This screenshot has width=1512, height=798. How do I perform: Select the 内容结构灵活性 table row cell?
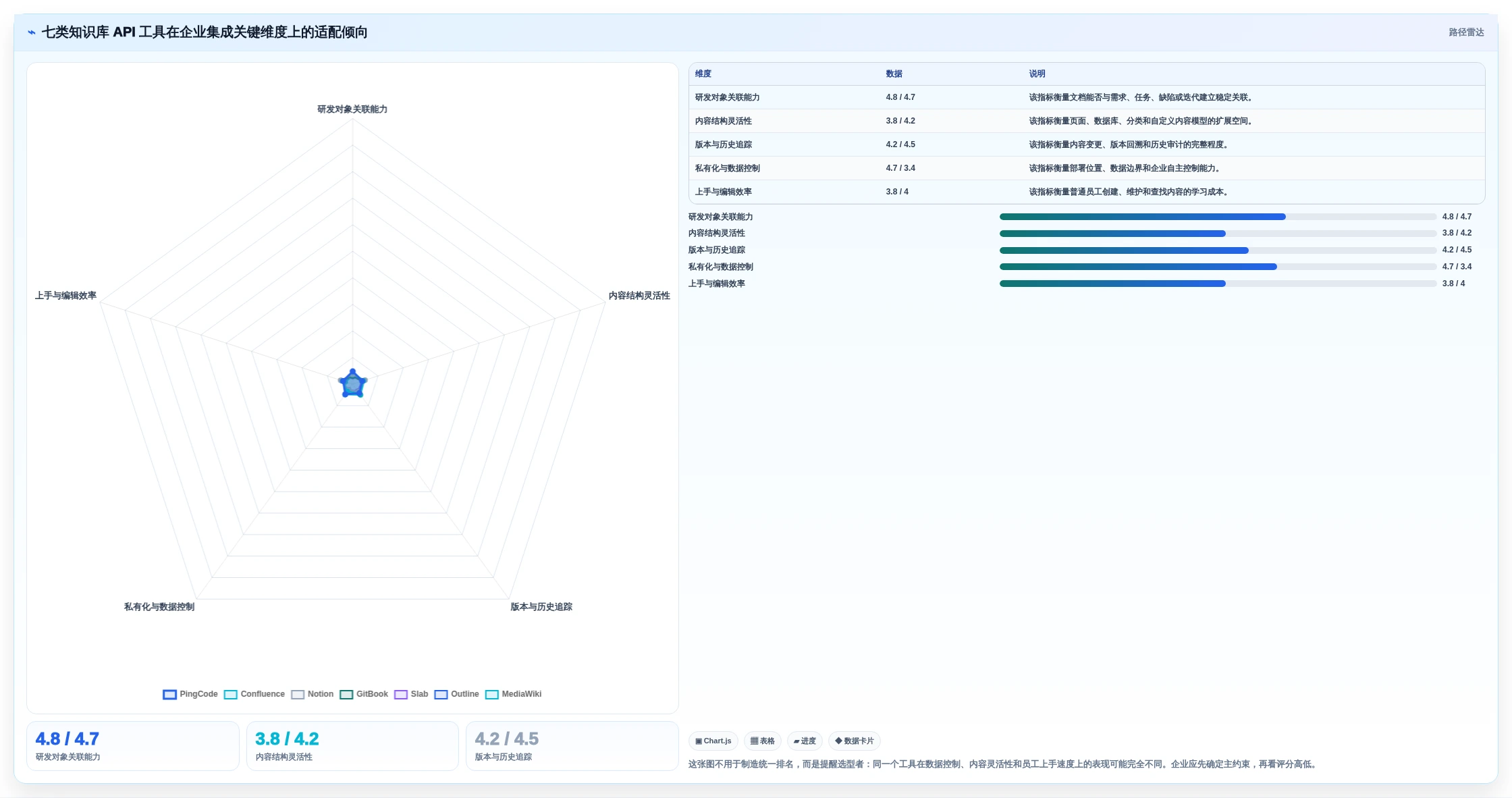[724, 121]
